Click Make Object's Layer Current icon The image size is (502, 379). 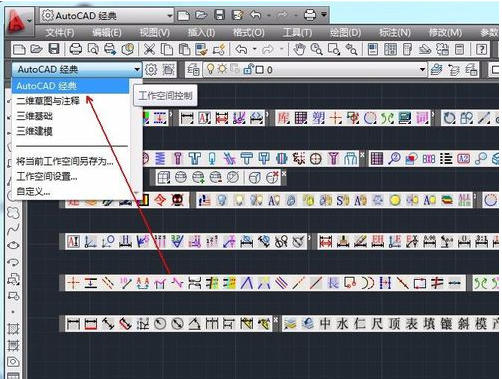click(x=436, y=69)
